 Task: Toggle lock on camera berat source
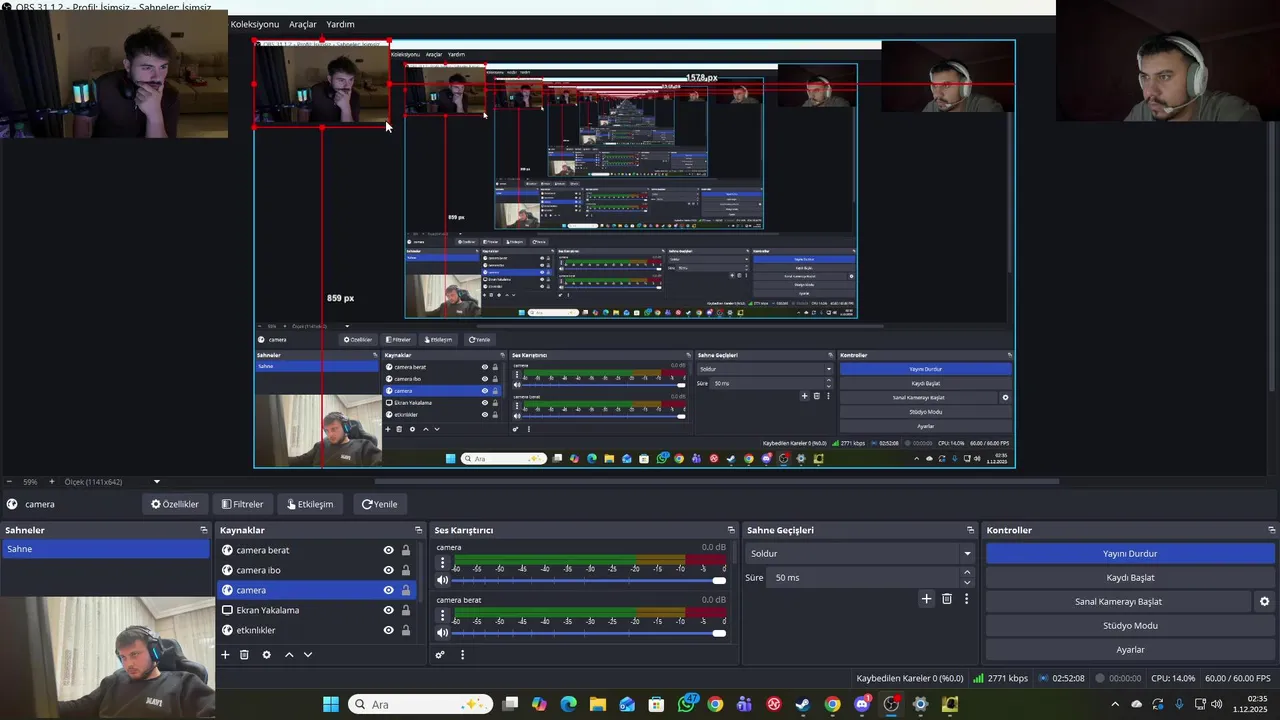pyautogui.click(x=406, y=550)
